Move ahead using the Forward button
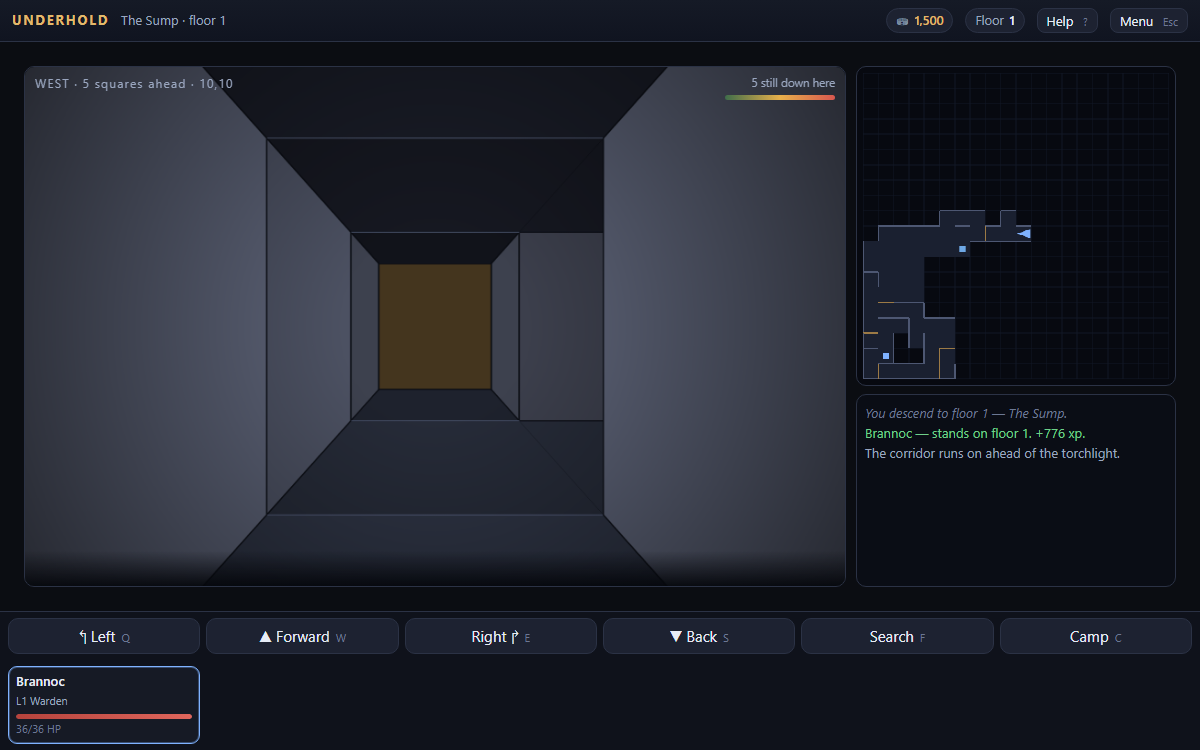1200x750 pixels. 302,636
